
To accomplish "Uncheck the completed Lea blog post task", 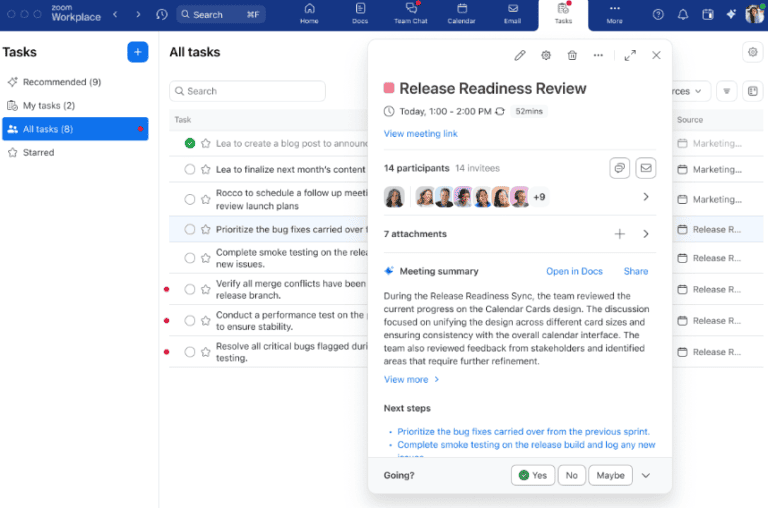I will (x=190, y=144).
